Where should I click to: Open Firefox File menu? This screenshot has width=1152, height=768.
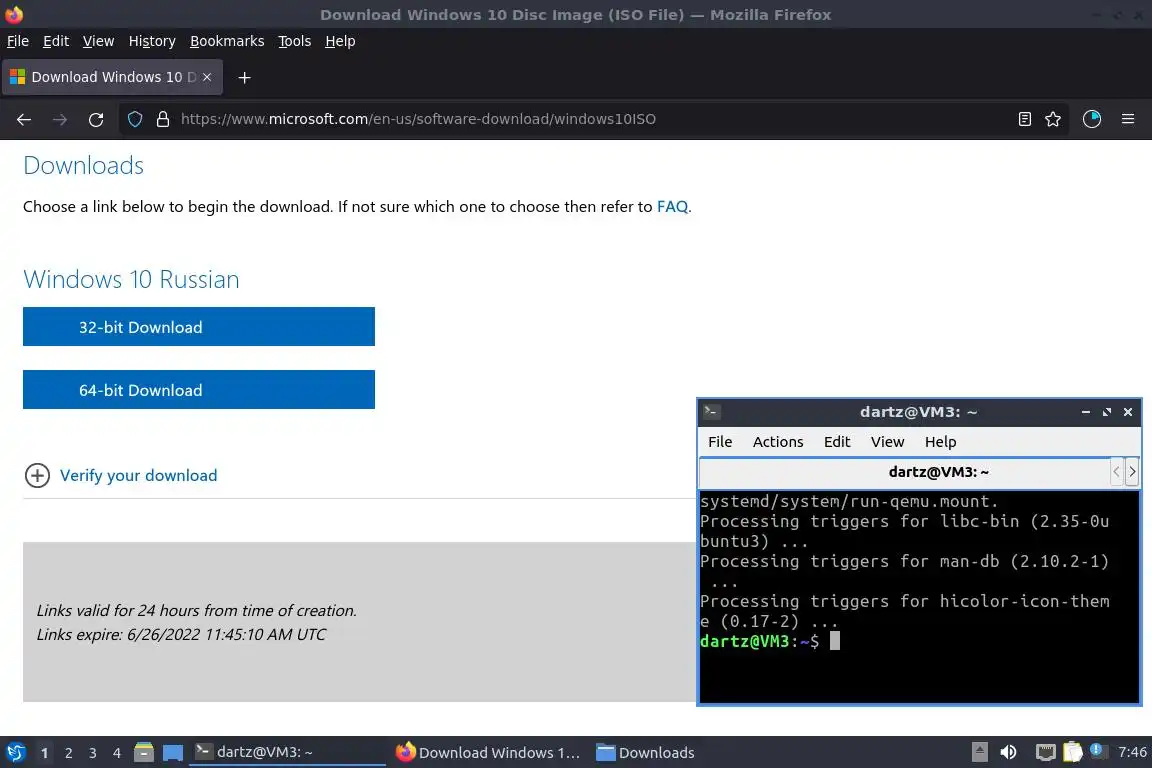pos(18,41)
